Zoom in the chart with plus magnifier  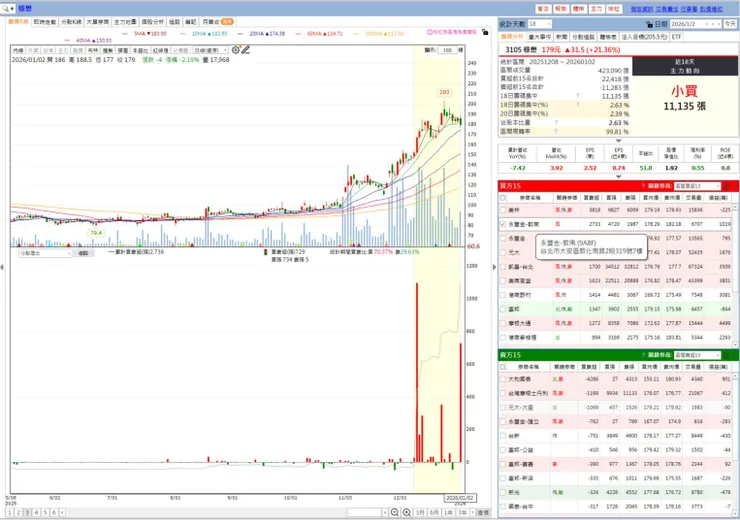(406, 512)
